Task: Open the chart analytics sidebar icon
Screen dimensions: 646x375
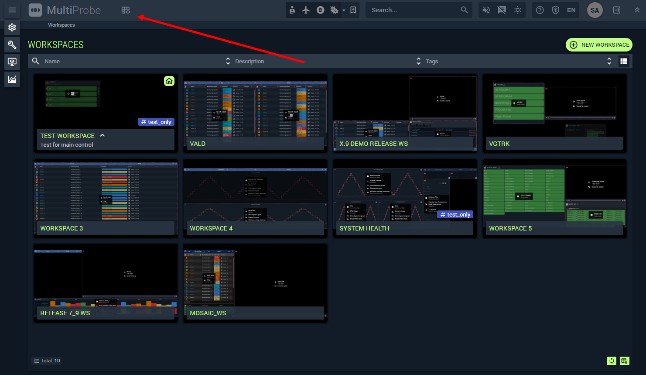Action: [x=12, y=80]
